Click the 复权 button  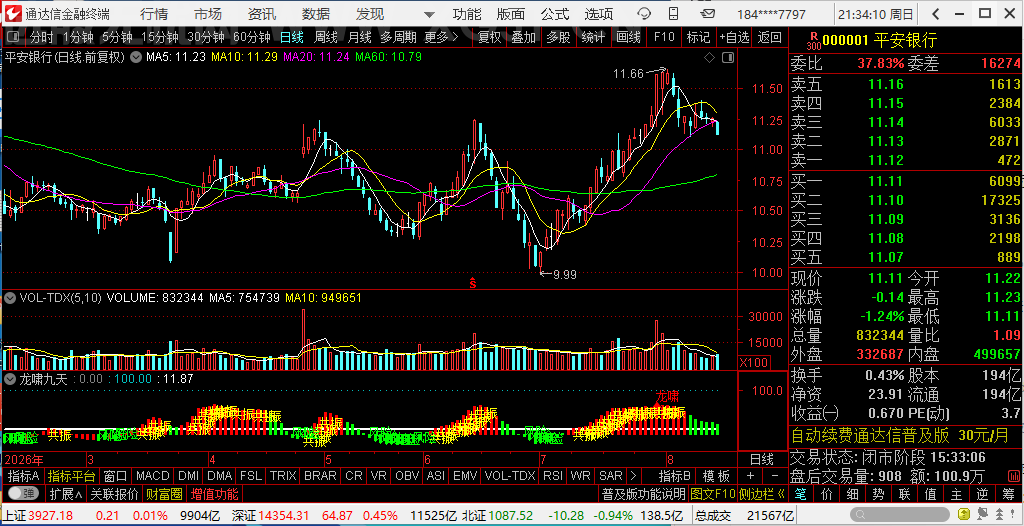click(489, 37)
